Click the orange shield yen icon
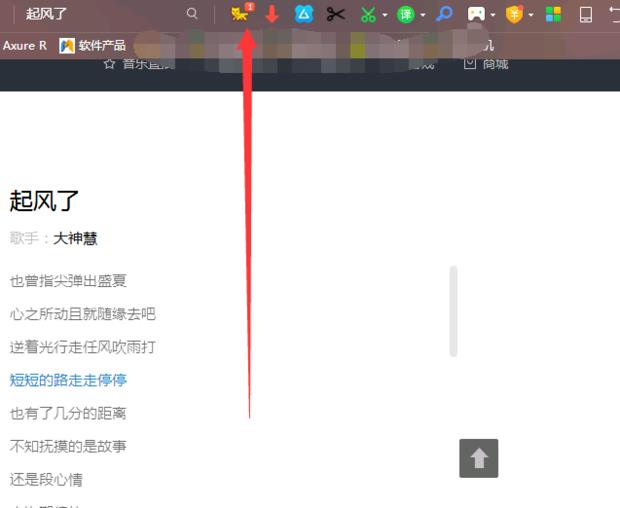 514,15
